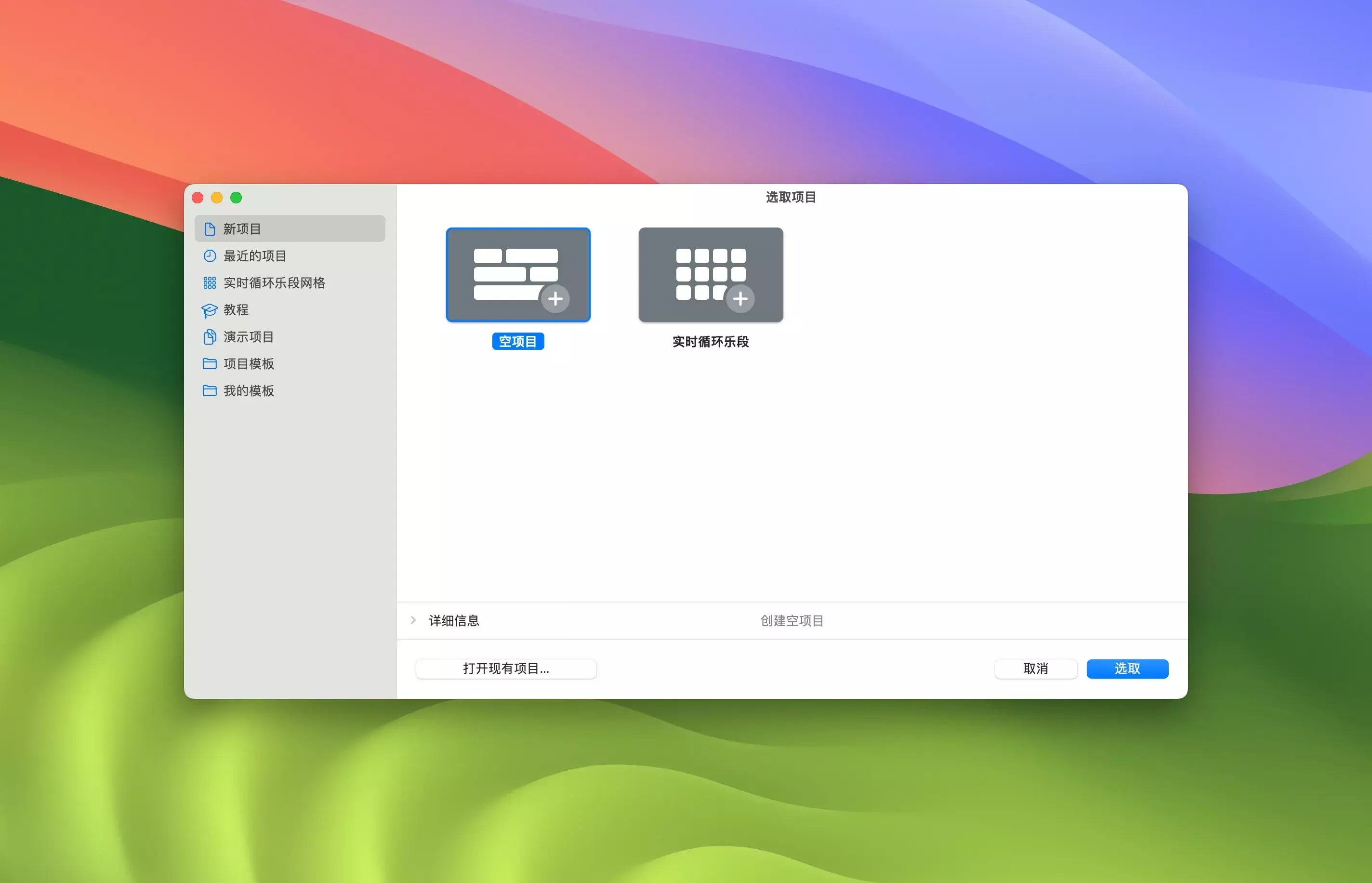Open the 最近的项目 sidebar section
This screenshot has height=883, width=1372.
point(255,256)
